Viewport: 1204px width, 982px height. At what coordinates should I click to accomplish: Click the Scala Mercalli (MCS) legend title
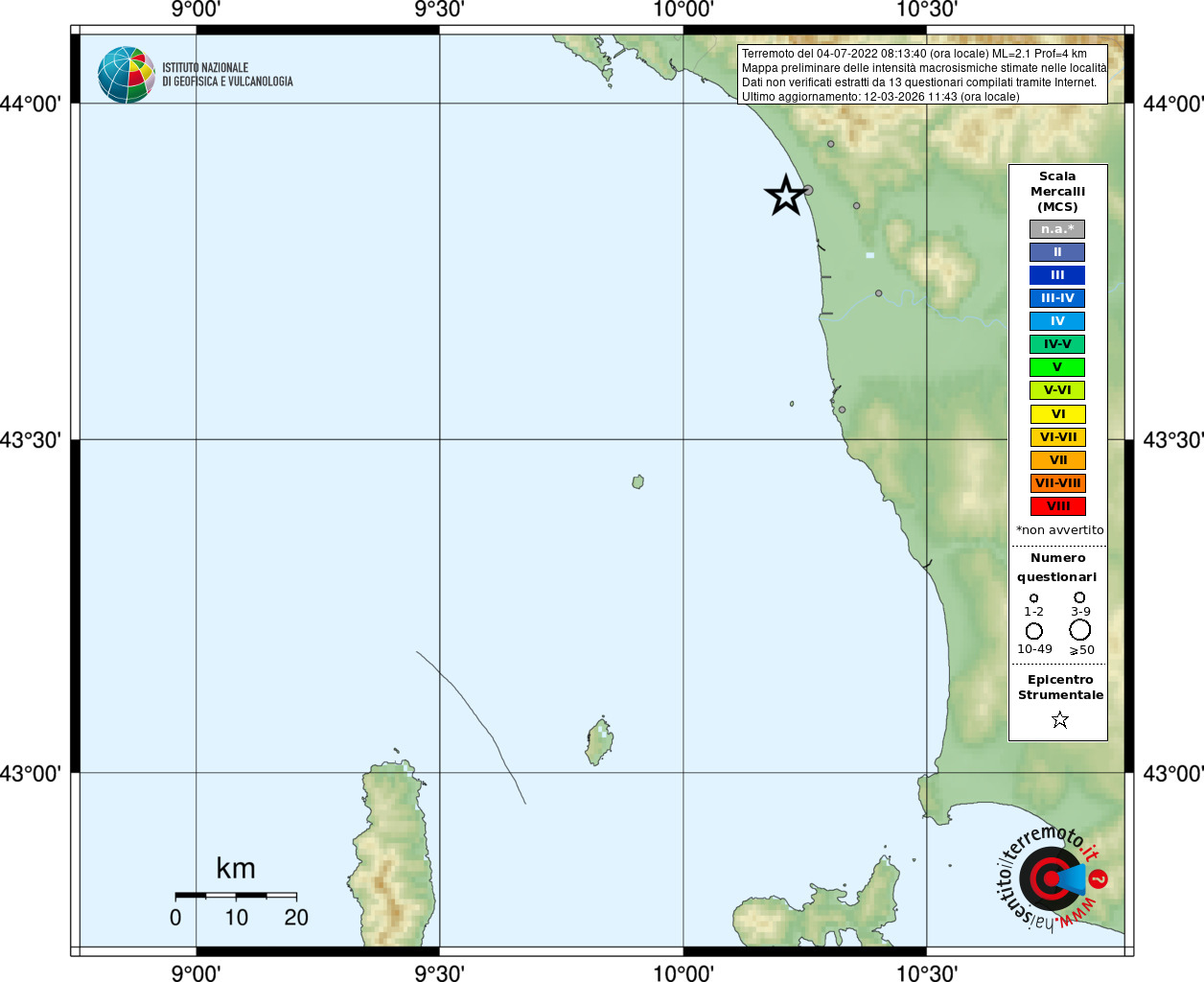(1057, 192)
